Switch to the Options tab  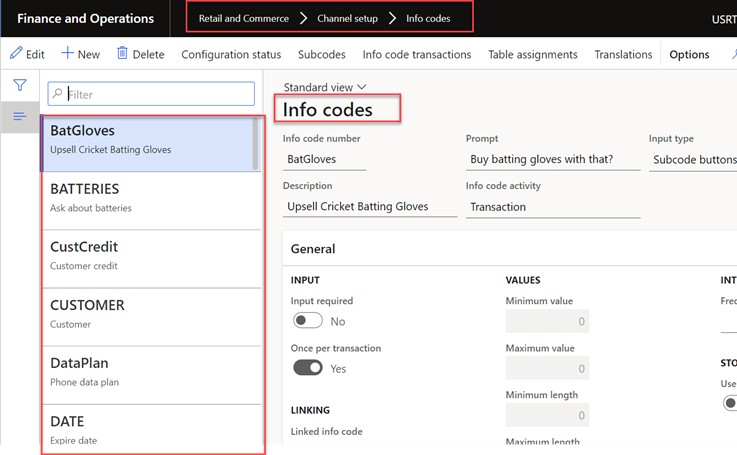pyautogui.click(x=689, y=55)
